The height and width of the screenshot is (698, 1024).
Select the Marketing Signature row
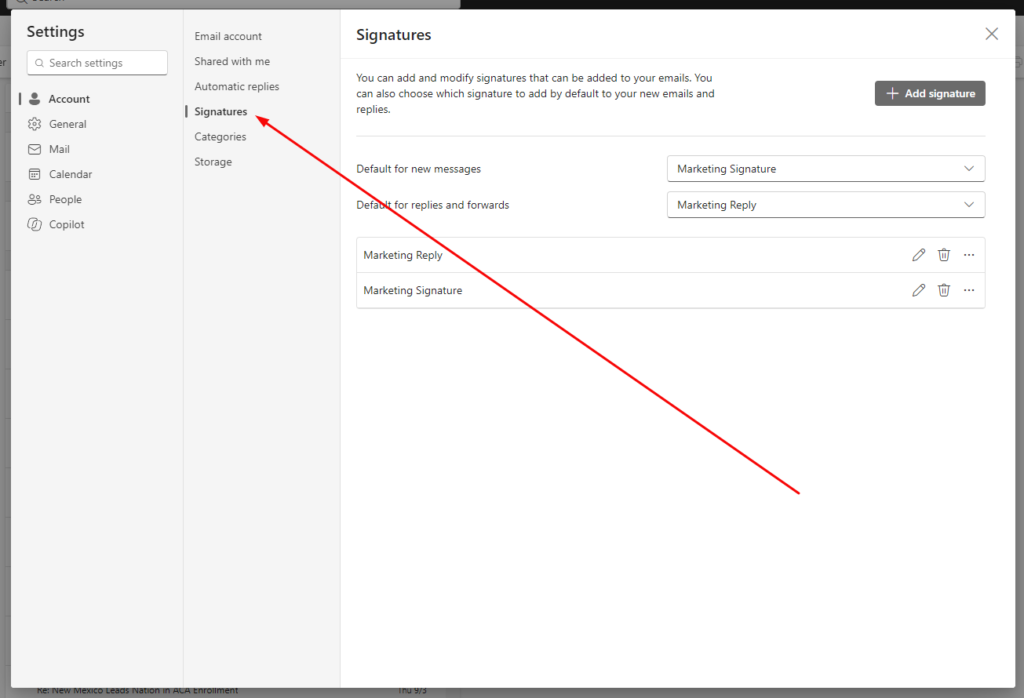pyautogui.click(x=671, y=290)
